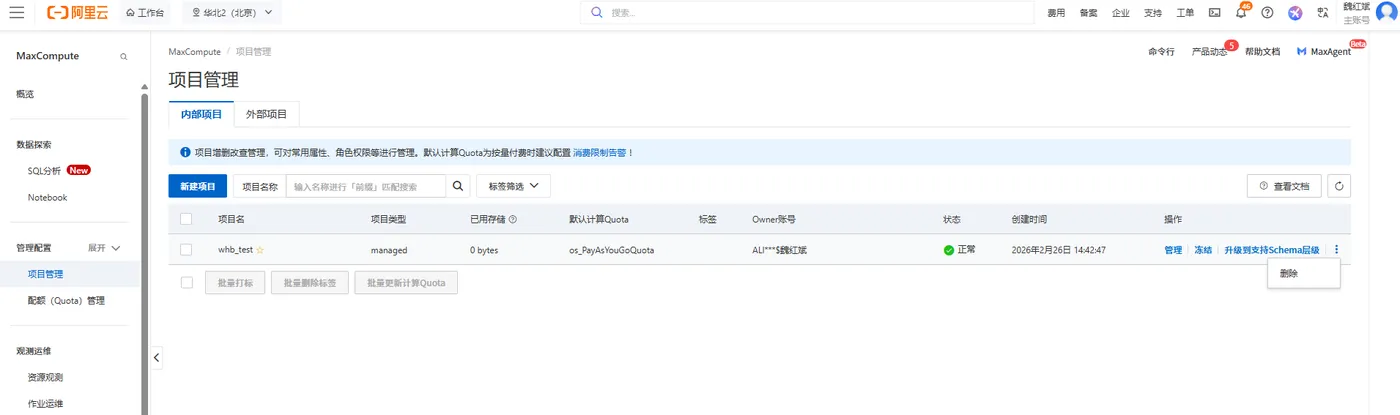Switch to the 外部项目 tab
This screenshot has width=1400, height=415.
266,114
